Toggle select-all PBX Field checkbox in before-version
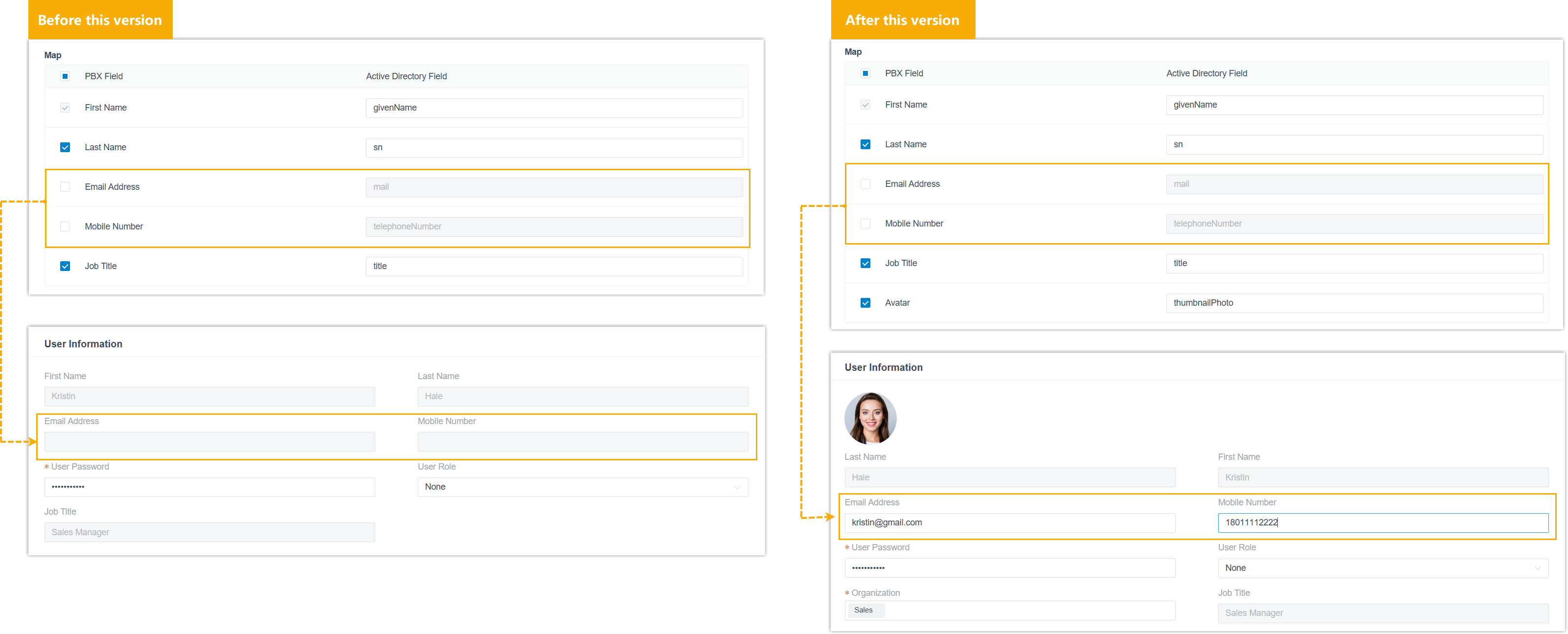 [65, 76]
